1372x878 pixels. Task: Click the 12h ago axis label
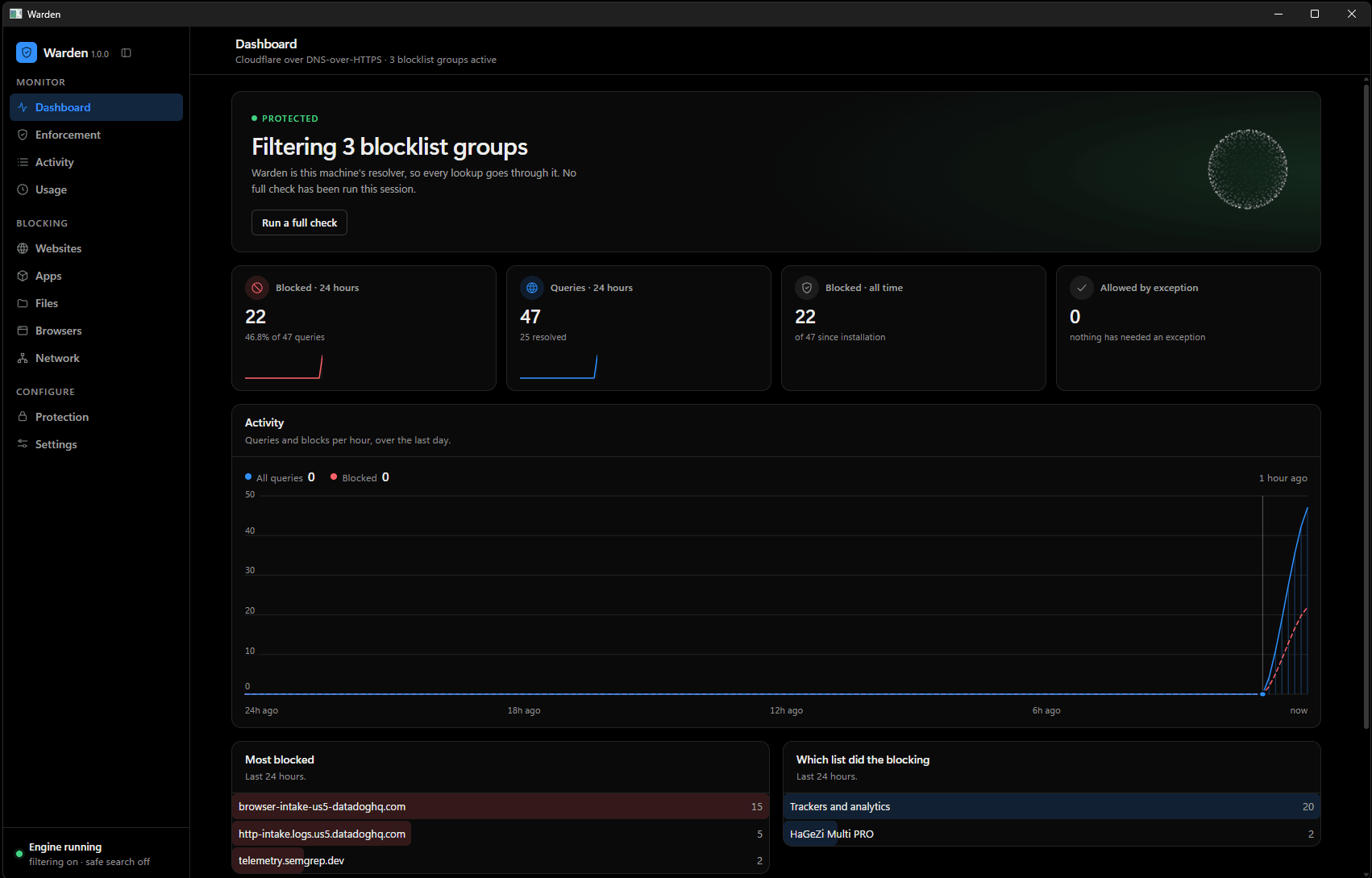coord(786,710)
